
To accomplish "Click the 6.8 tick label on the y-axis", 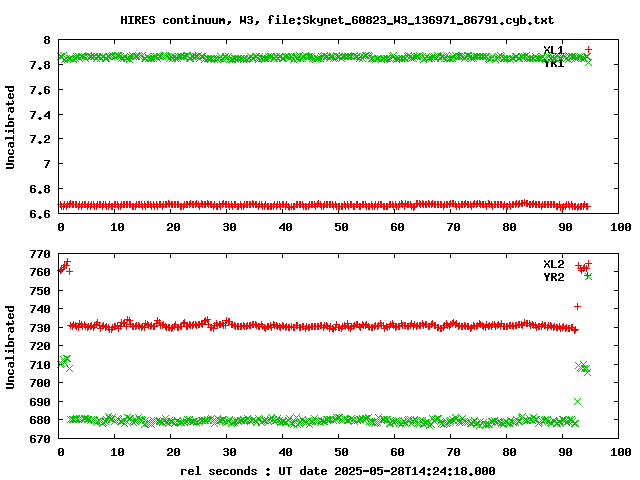I will click(40, 189).
